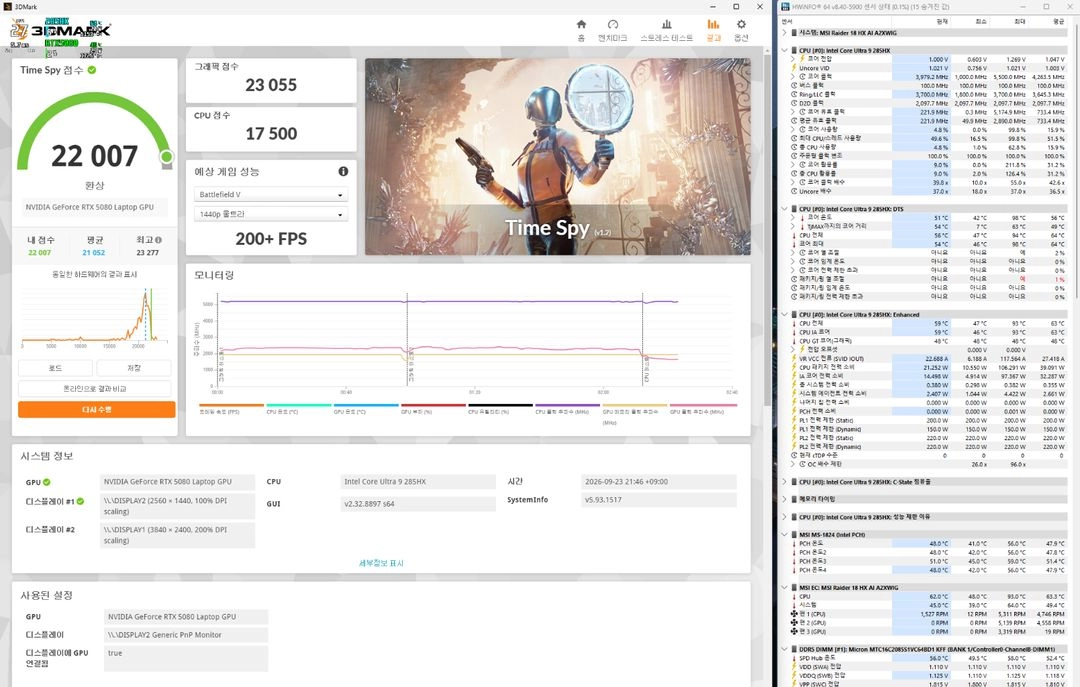Toggle the black CPU utility (%) legend
Screen dimensions: 1080x687
point(500,409)
